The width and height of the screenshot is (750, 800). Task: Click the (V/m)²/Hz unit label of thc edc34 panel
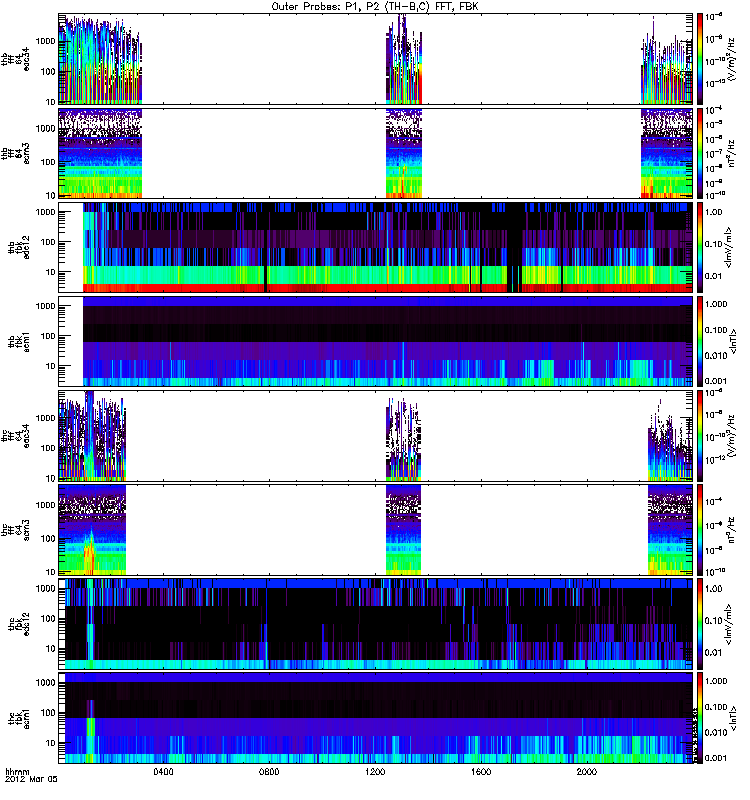point(732,436)
